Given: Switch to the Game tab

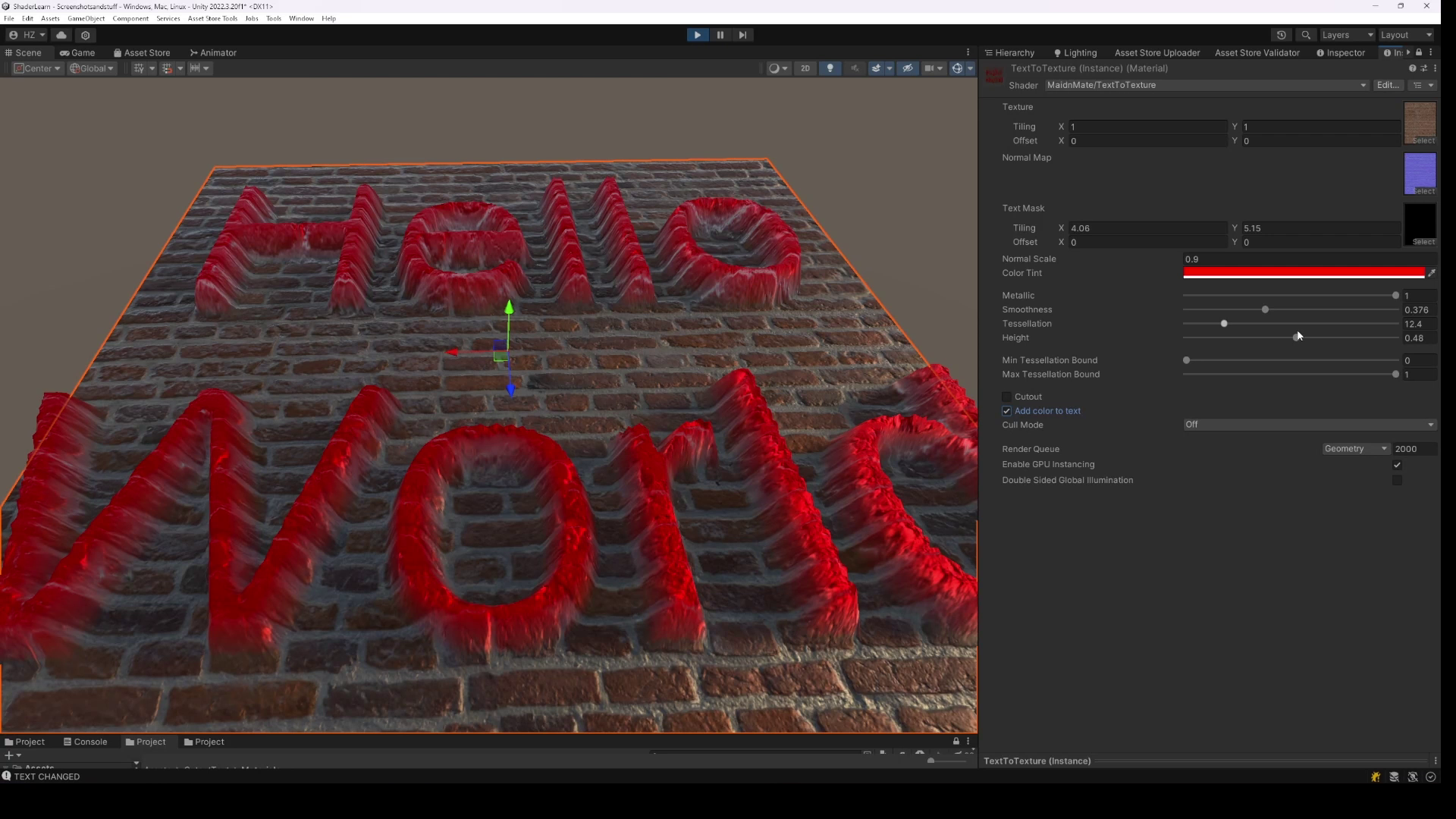Looking at the screenshot, I should coord(77,52).
